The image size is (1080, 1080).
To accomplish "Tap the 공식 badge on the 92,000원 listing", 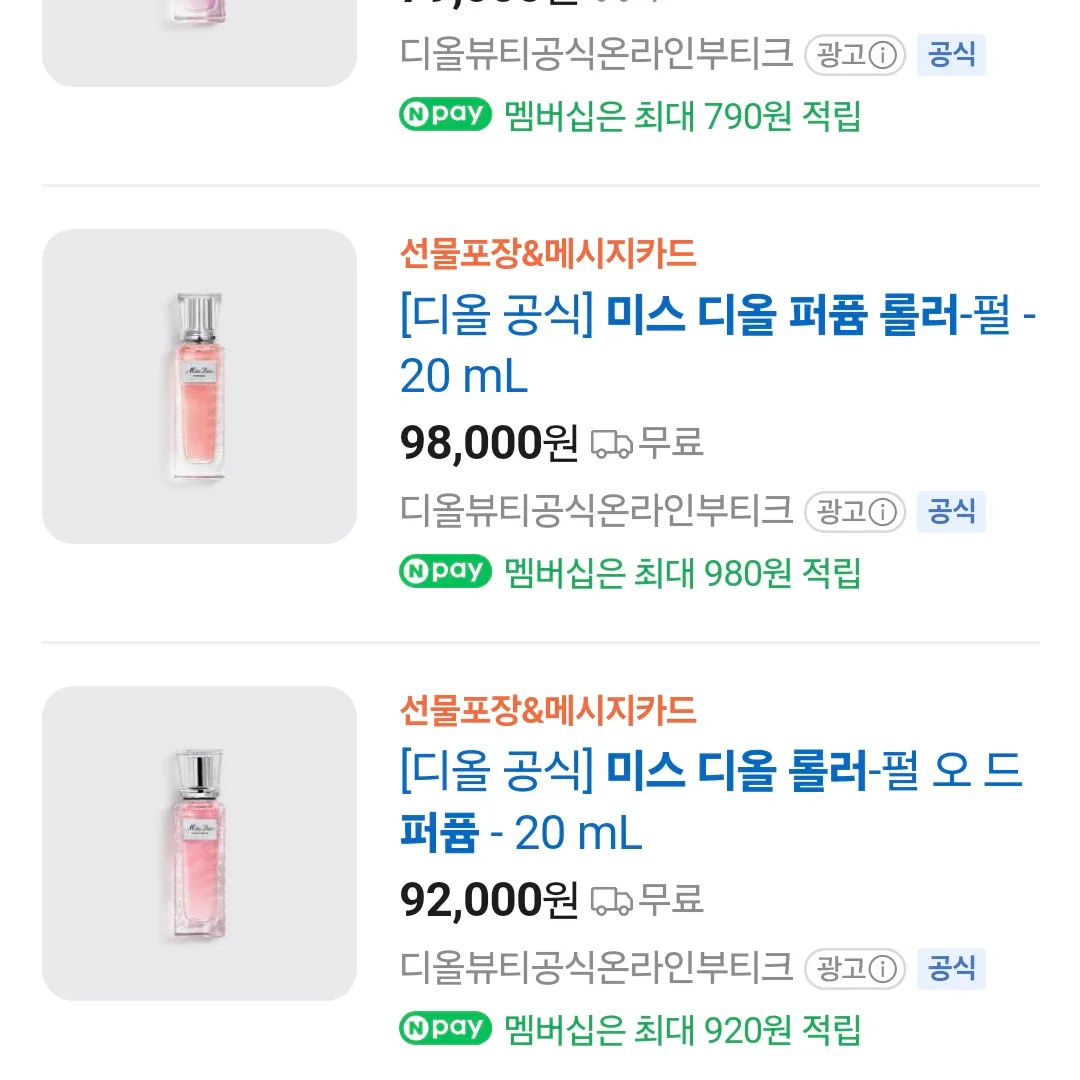I will pyautogui.click(x=951, y=968).
